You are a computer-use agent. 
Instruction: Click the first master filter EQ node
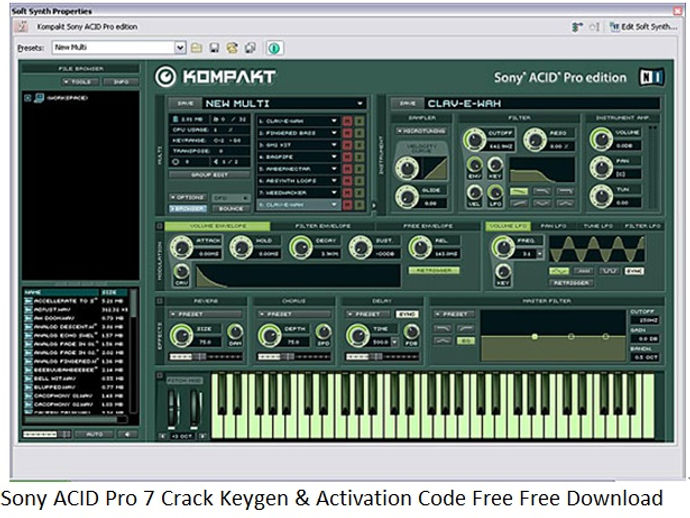pos(534,337)
